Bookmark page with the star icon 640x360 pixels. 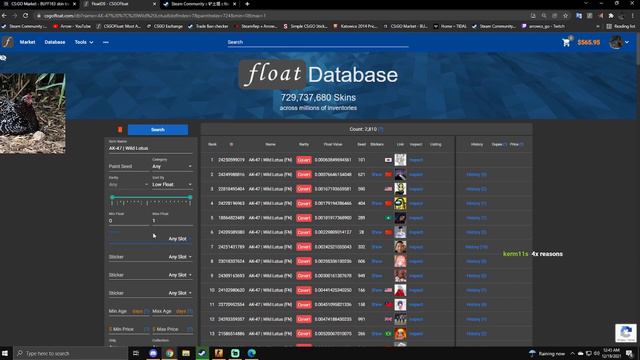tap(565, 16)
